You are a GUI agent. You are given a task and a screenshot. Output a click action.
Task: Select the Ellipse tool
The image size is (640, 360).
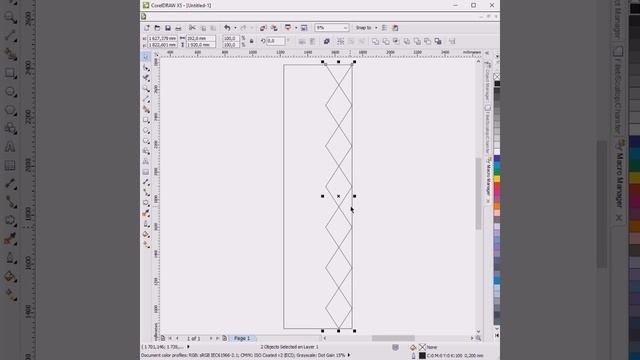pyautogui.click(x=146, y=131)
